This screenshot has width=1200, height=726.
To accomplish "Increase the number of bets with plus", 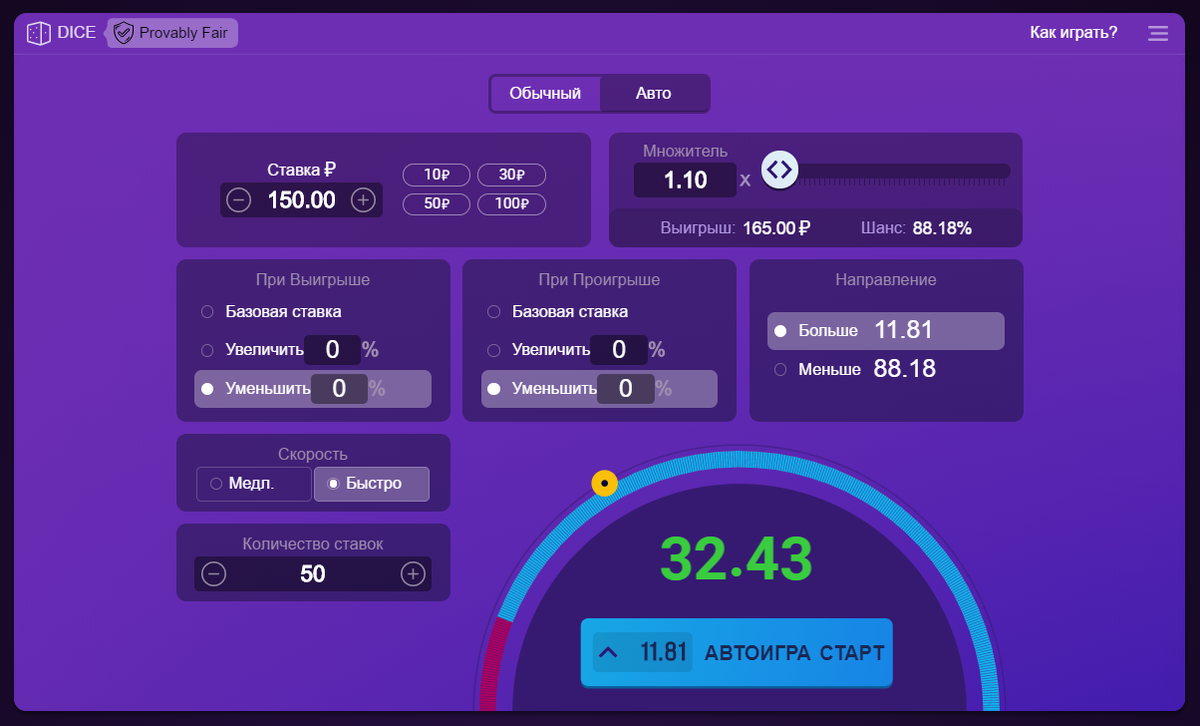I will point(413,574).
